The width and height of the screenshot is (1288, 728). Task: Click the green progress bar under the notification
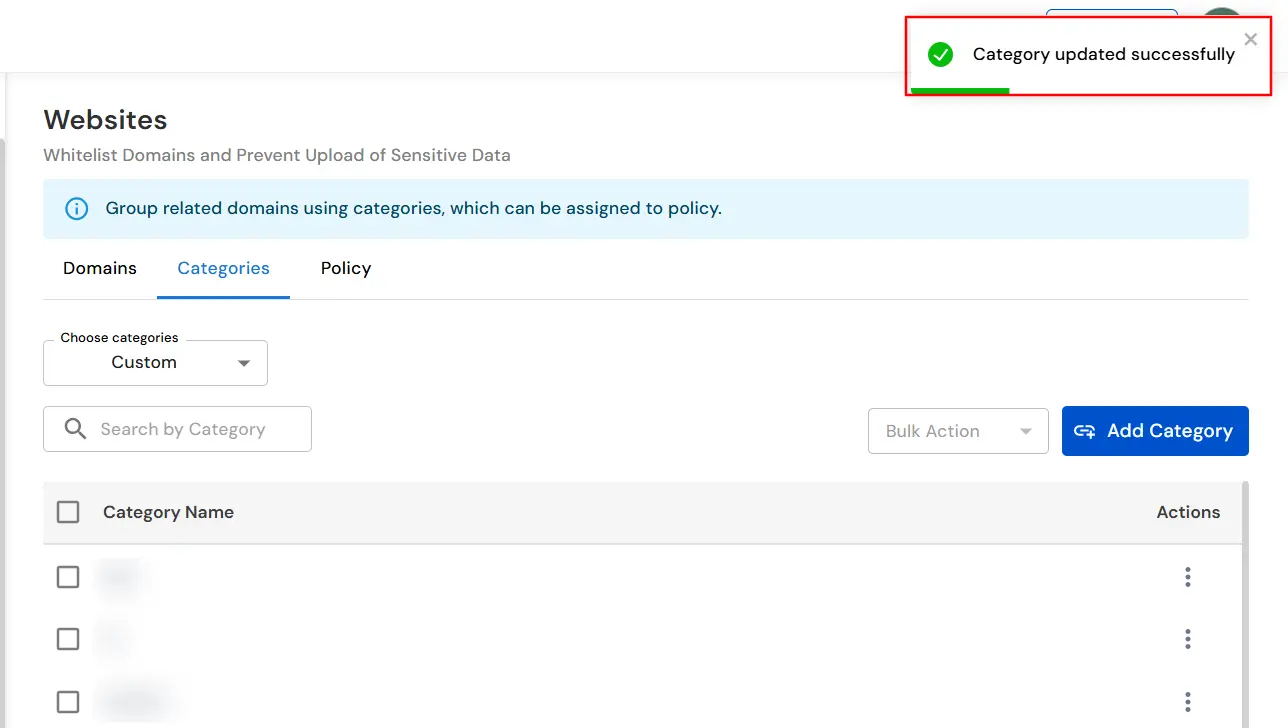click(958, 89)
